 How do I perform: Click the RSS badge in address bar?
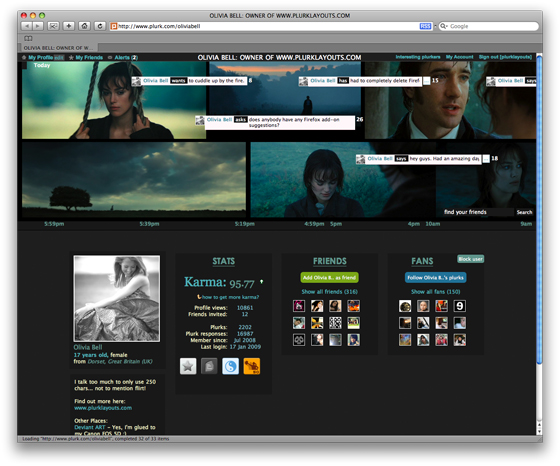pos(425,26)
